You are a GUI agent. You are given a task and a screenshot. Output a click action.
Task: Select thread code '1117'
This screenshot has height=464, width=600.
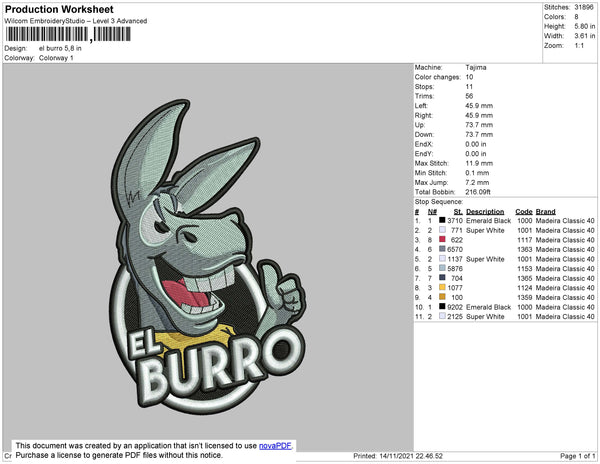525,240
